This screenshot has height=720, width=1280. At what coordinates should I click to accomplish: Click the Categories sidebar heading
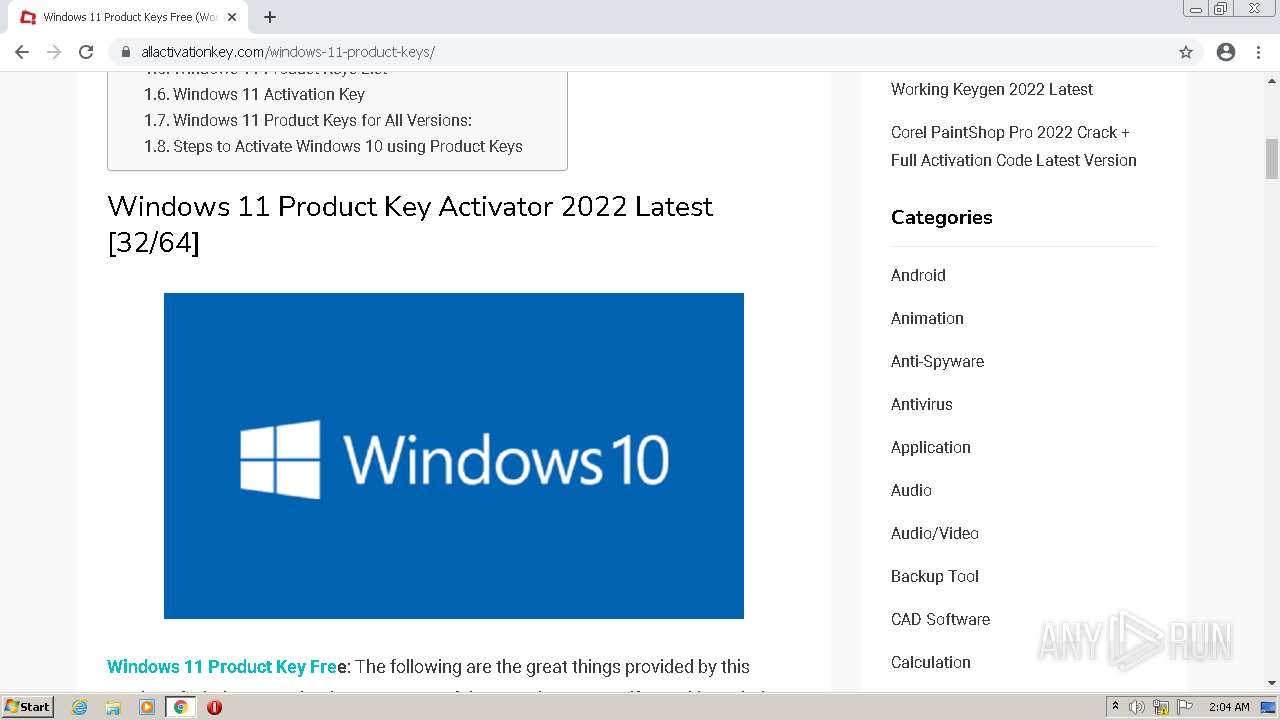coord(942,217)
